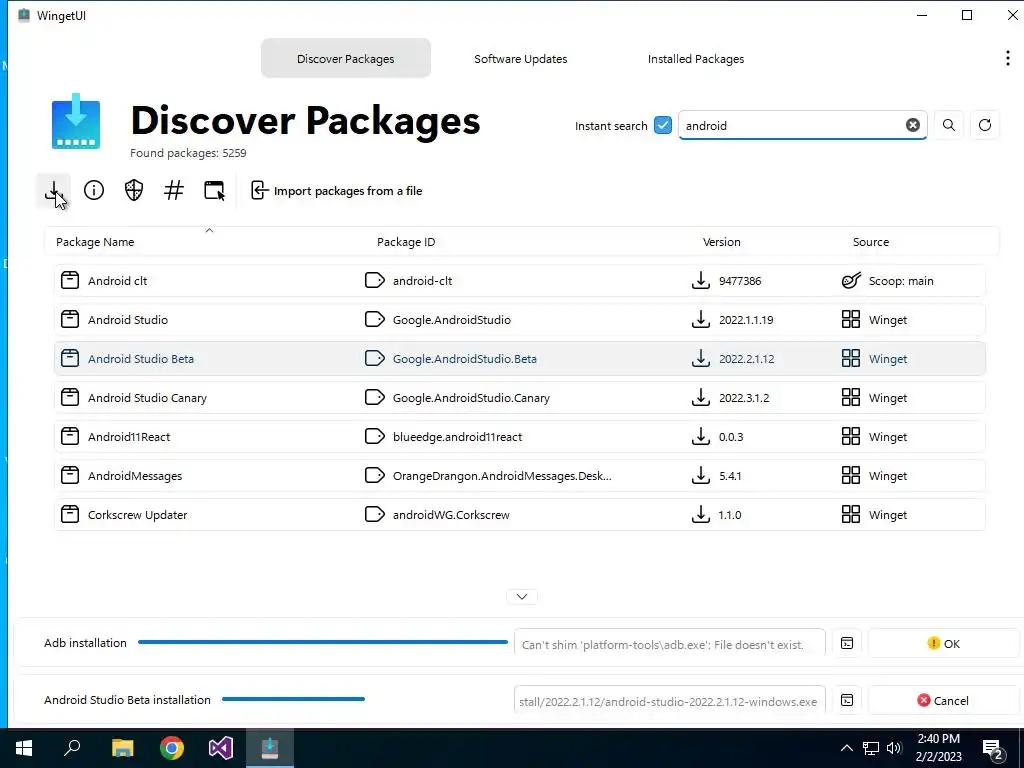Select the Android Studio Canary row
Viewport: 1024px width, 768px height.
click(520, 398)
